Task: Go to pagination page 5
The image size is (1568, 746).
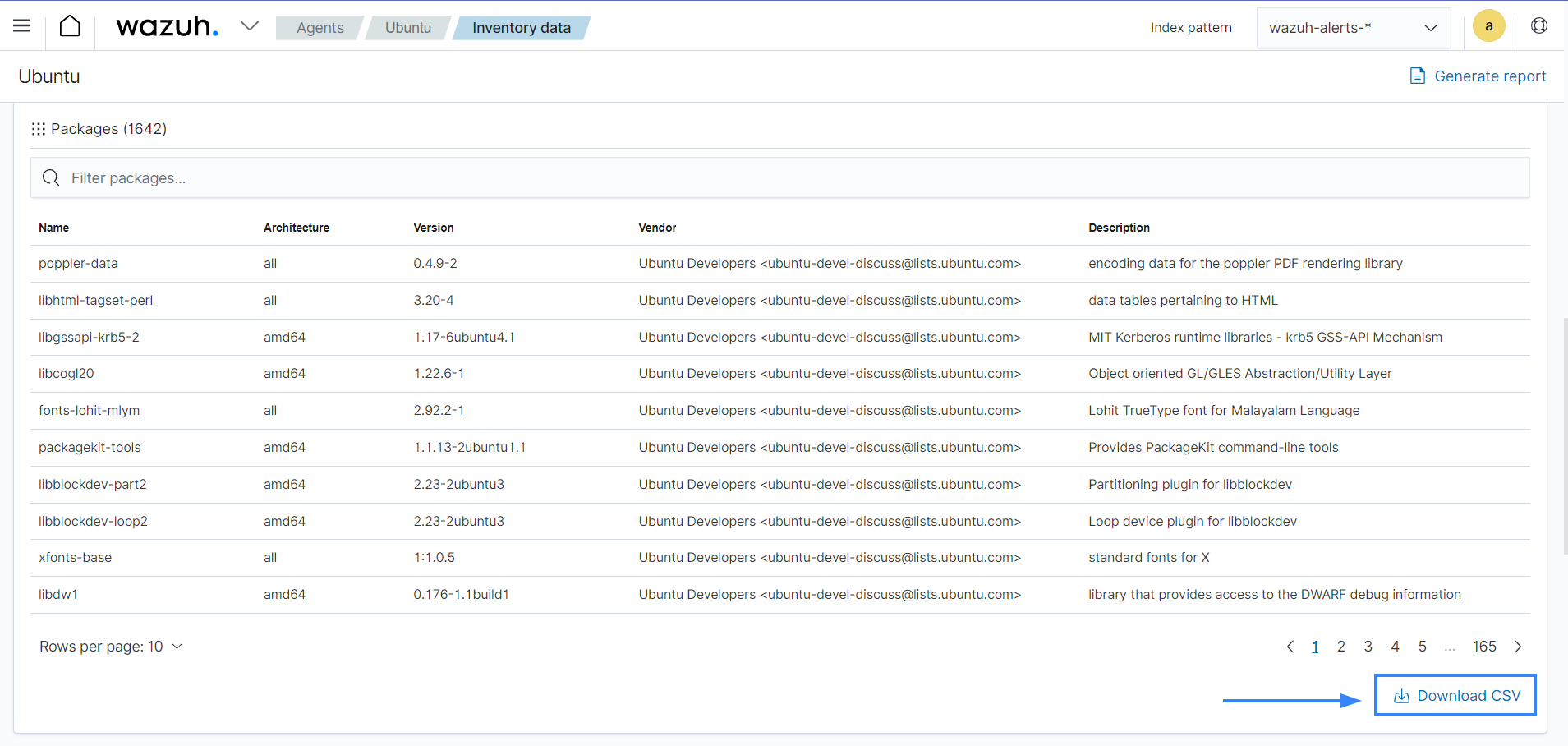Action: 1422,647
